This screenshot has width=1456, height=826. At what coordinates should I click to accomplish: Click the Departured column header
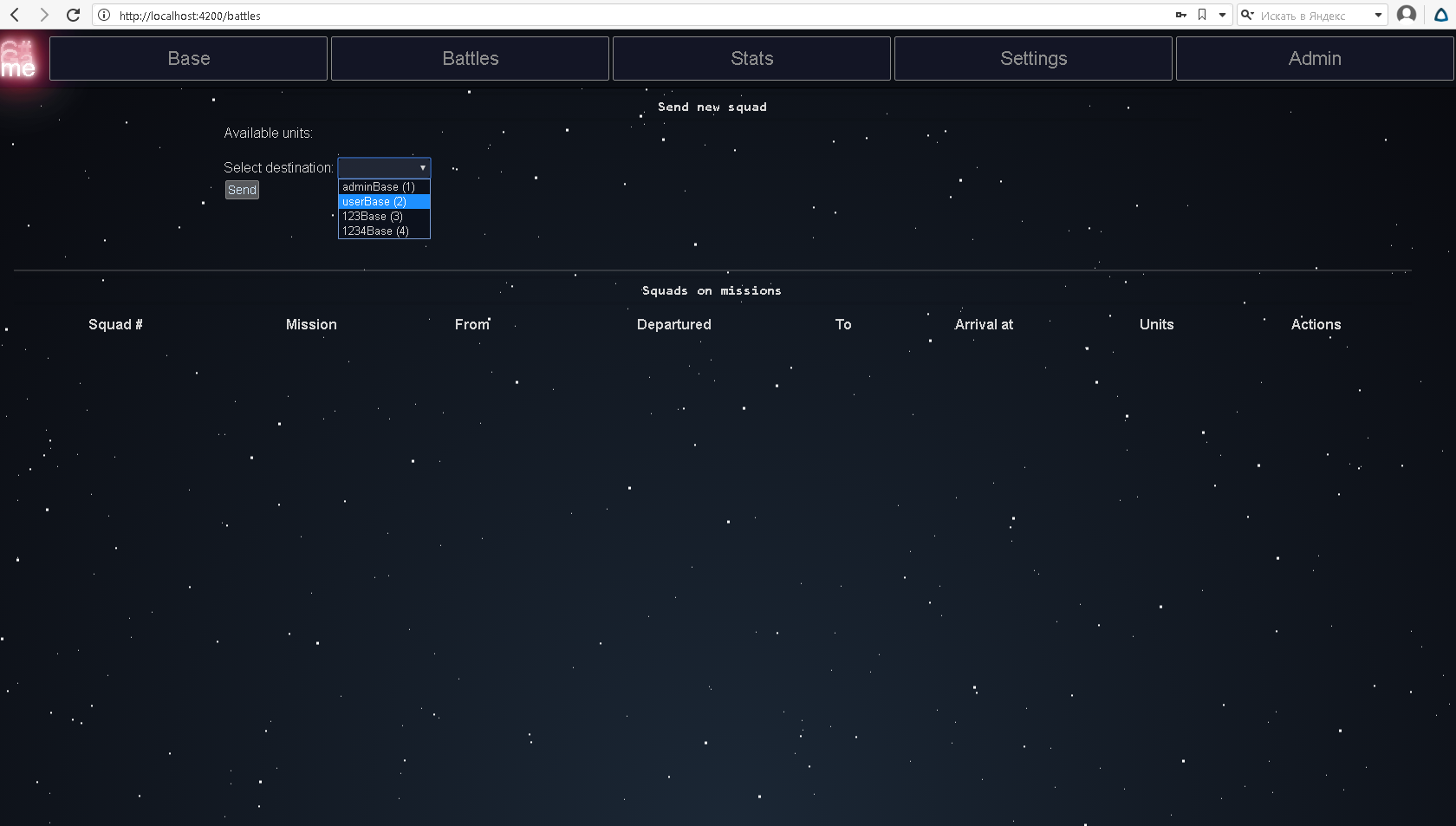673,324
